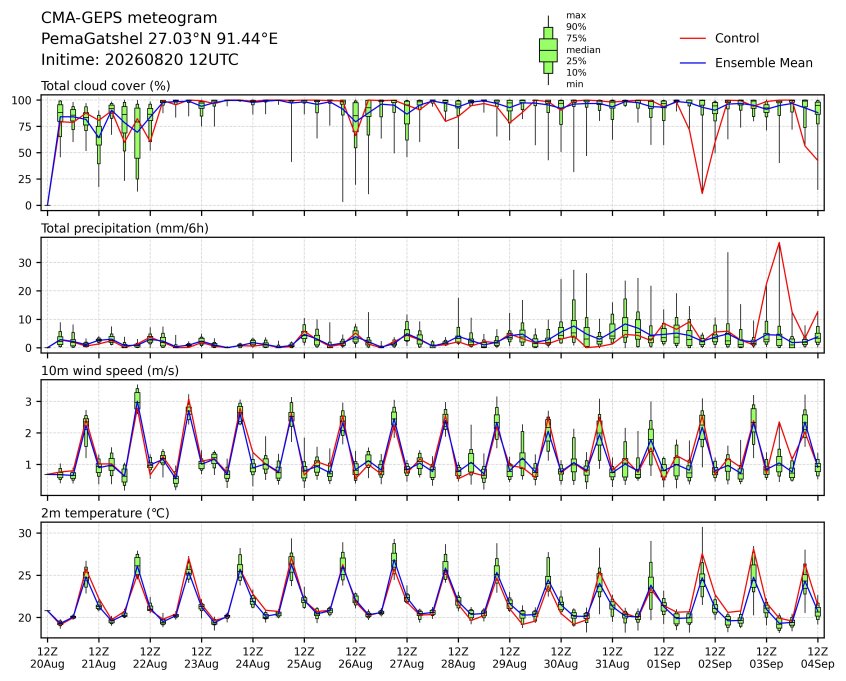Click the 12Z 25Aug time axis label
This screenshot has width=846, height=681.
[x=304, y=658]
